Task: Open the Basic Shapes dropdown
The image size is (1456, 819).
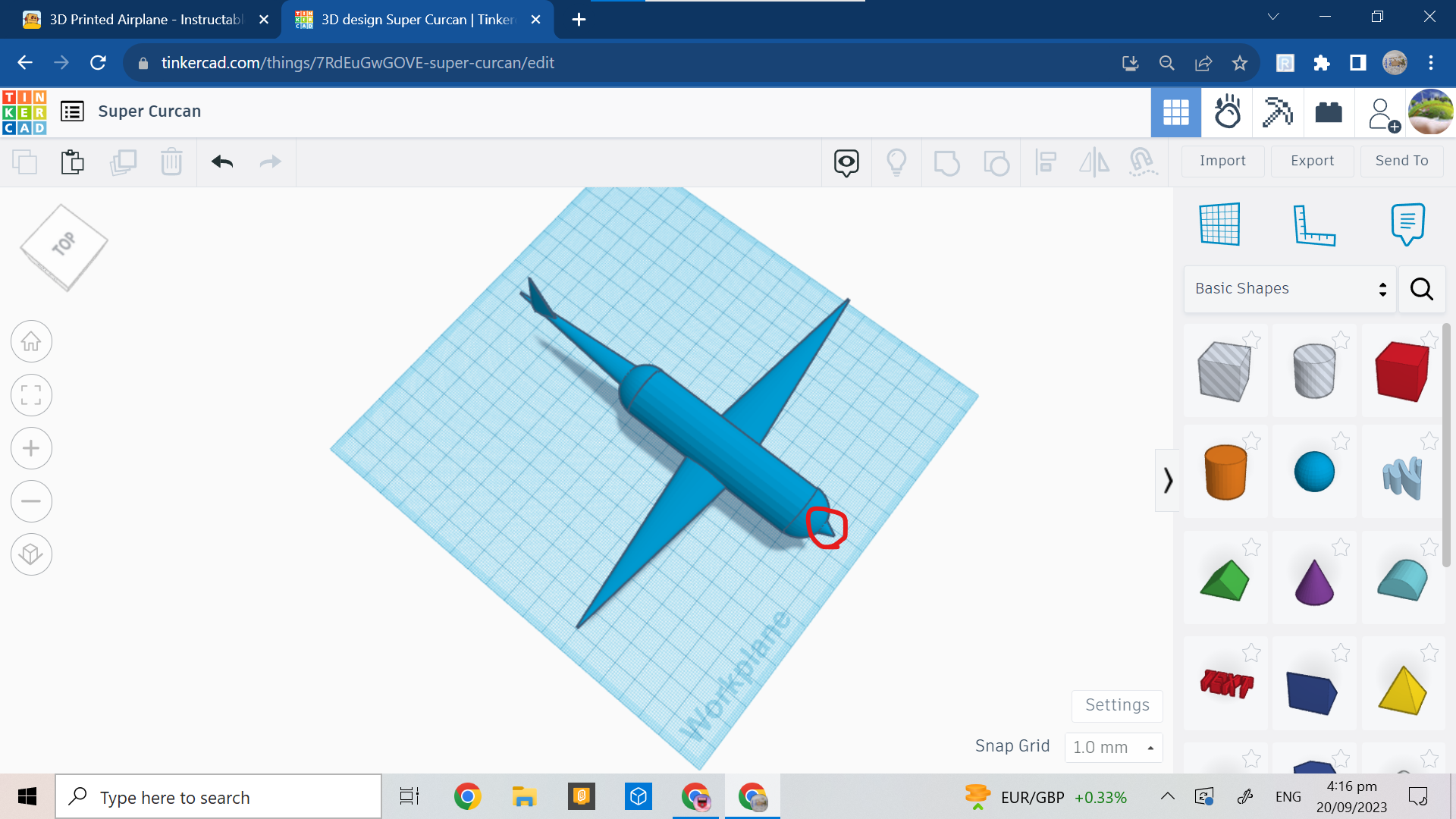Action: (1290, 289)
